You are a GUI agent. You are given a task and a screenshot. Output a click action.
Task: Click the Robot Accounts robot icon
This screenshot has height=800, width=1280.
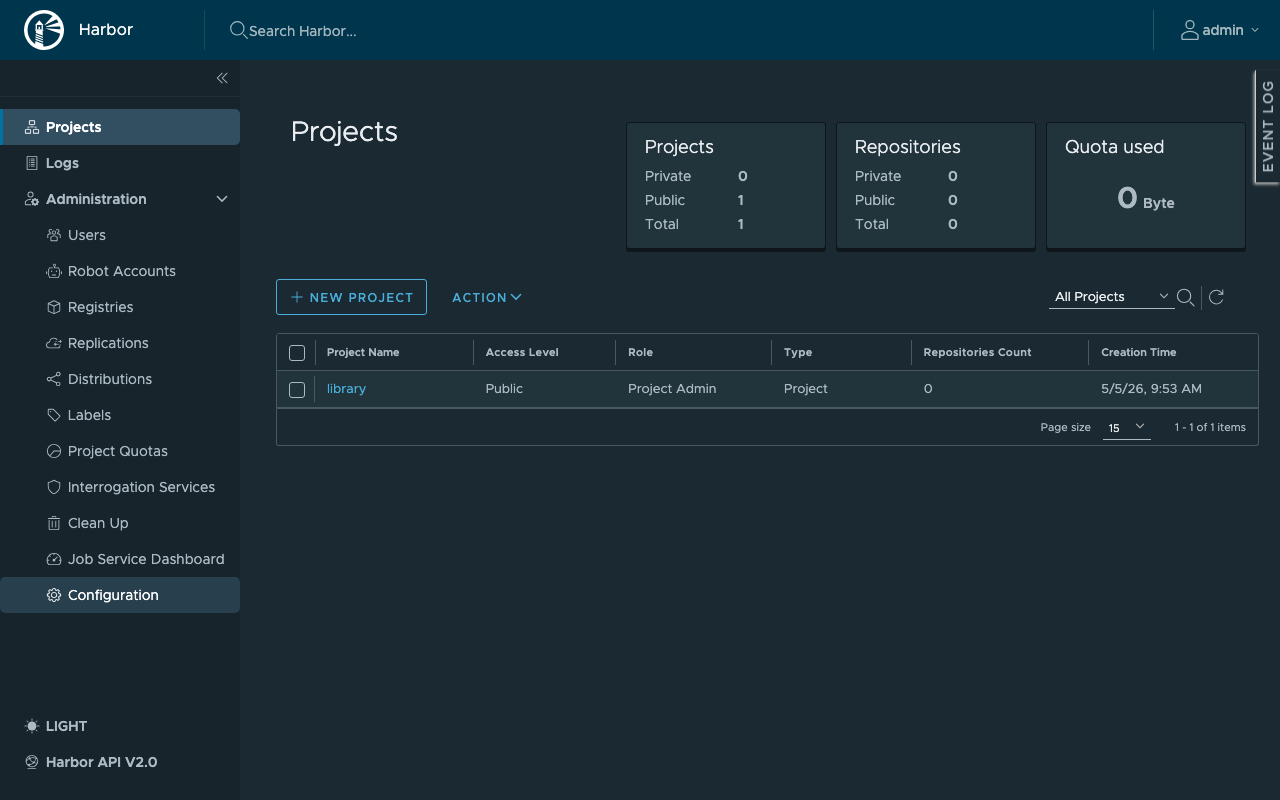coord(54,271)
